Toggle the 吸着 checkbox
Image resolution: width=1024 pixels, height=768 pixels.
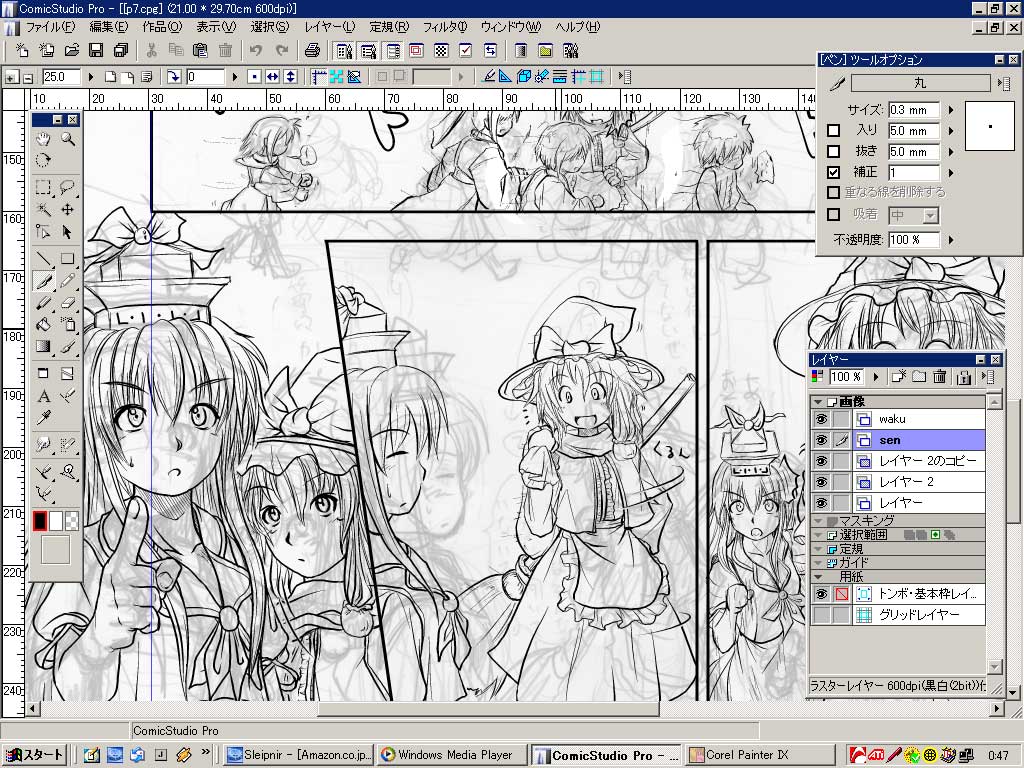833,214
